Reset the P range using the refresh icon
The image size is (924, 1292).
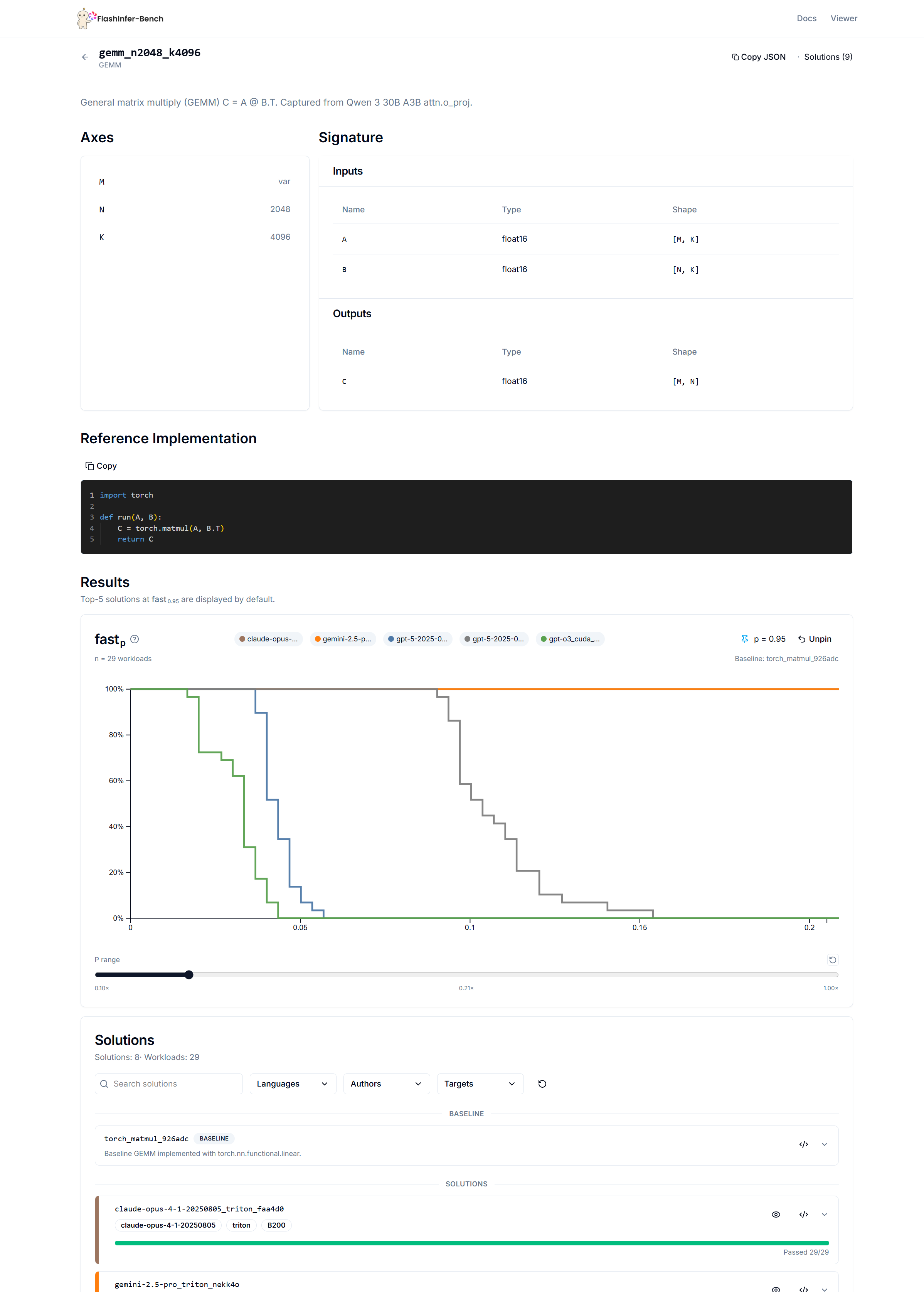click(x=832, y=960)
